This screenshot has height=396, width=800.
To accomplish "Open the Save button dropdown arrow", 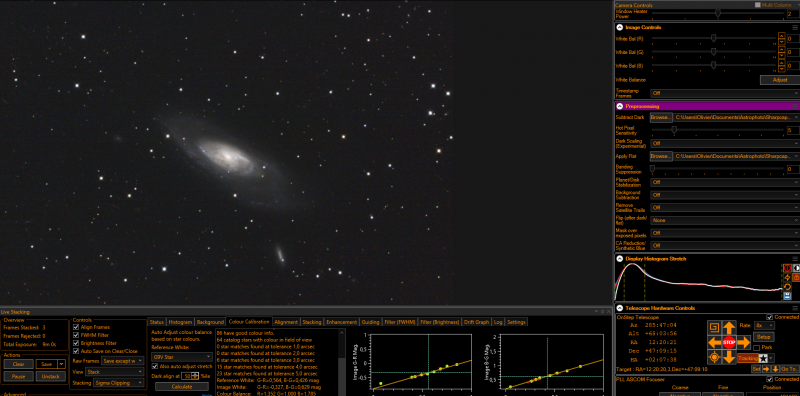I will (x=61, y=364).
